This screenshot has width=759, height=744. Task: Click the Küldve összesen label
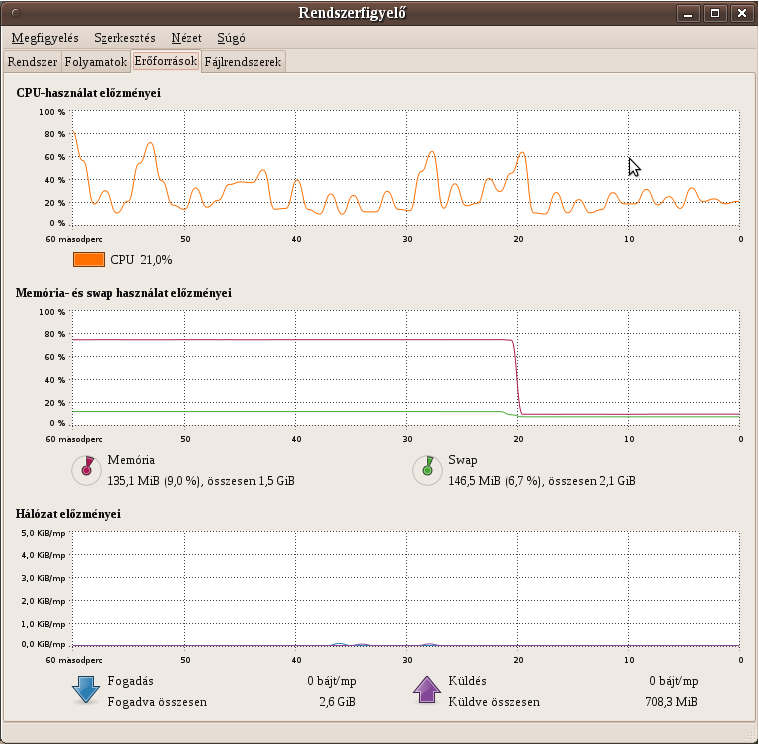(494, 702)
